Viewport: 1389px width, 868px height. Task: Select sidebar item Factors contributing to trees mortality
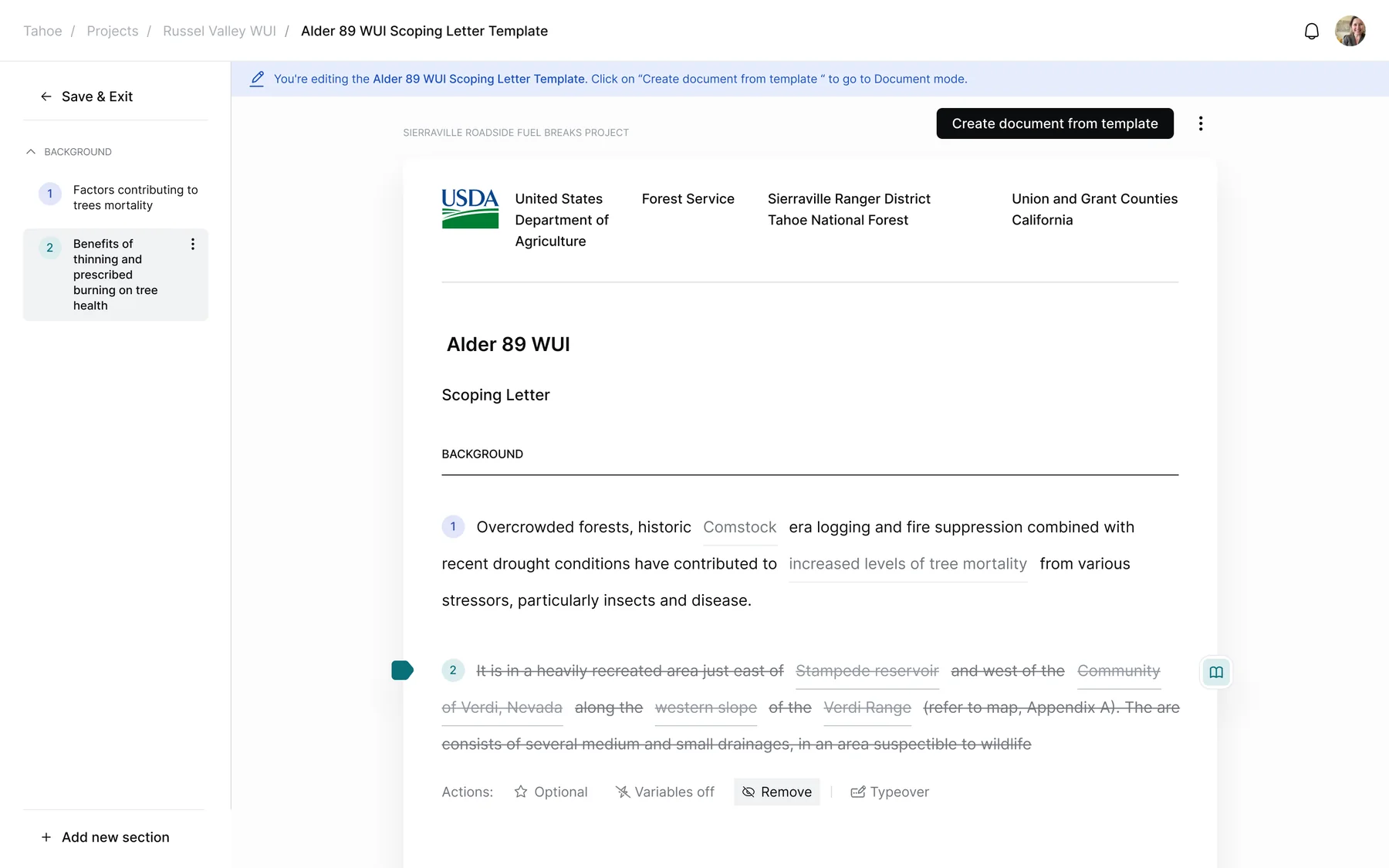[116, 198]
